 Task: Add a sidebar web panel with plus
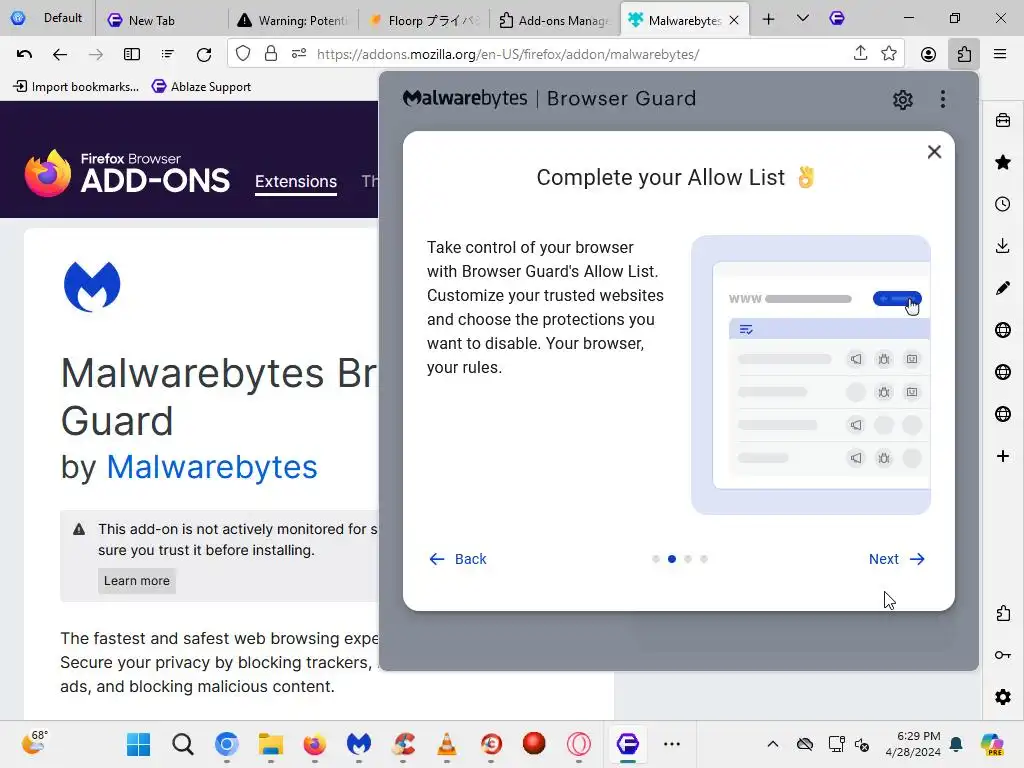pos(1003,456)
